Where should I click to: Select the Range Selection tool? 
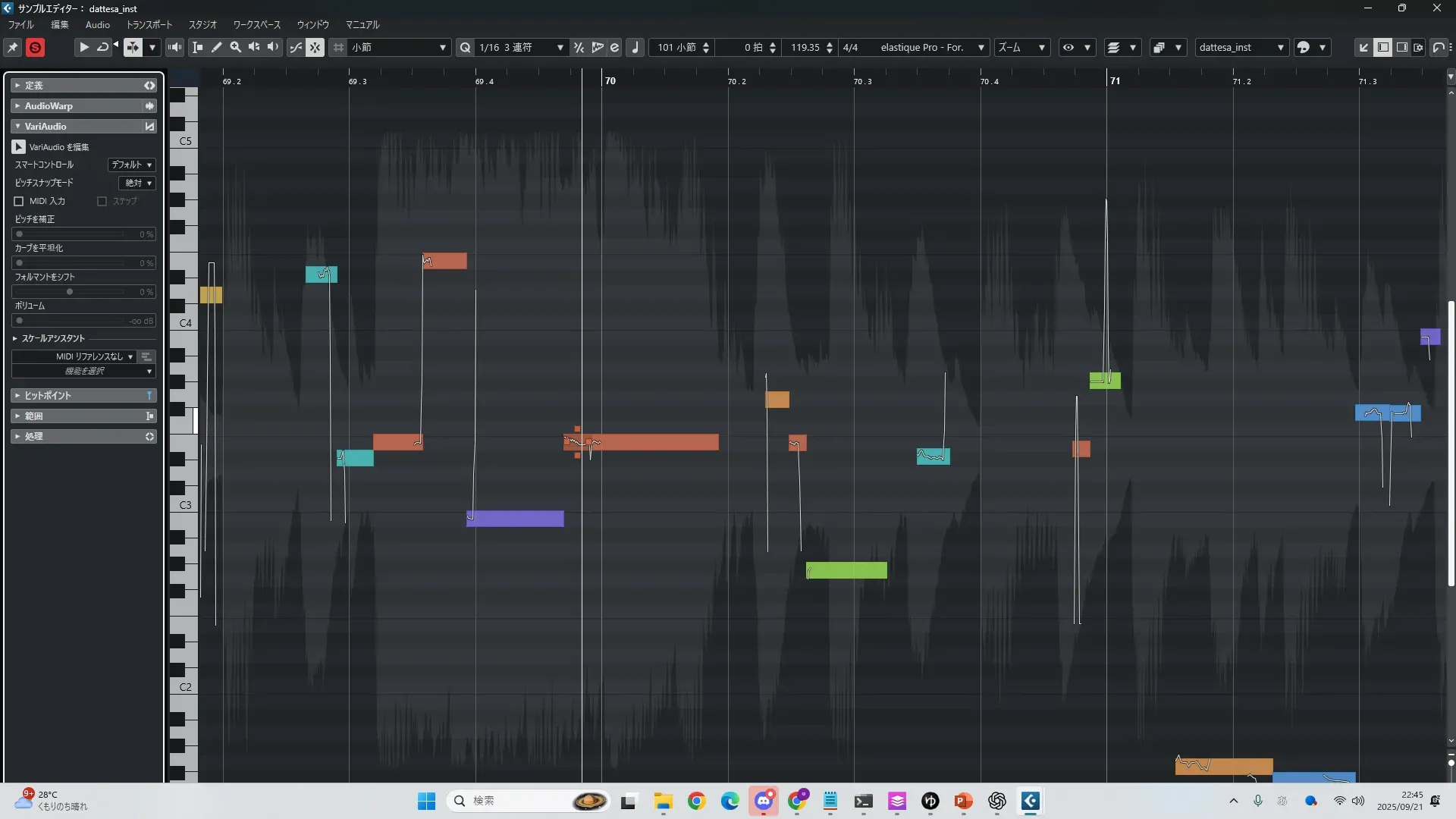click(x=198, y=47)
